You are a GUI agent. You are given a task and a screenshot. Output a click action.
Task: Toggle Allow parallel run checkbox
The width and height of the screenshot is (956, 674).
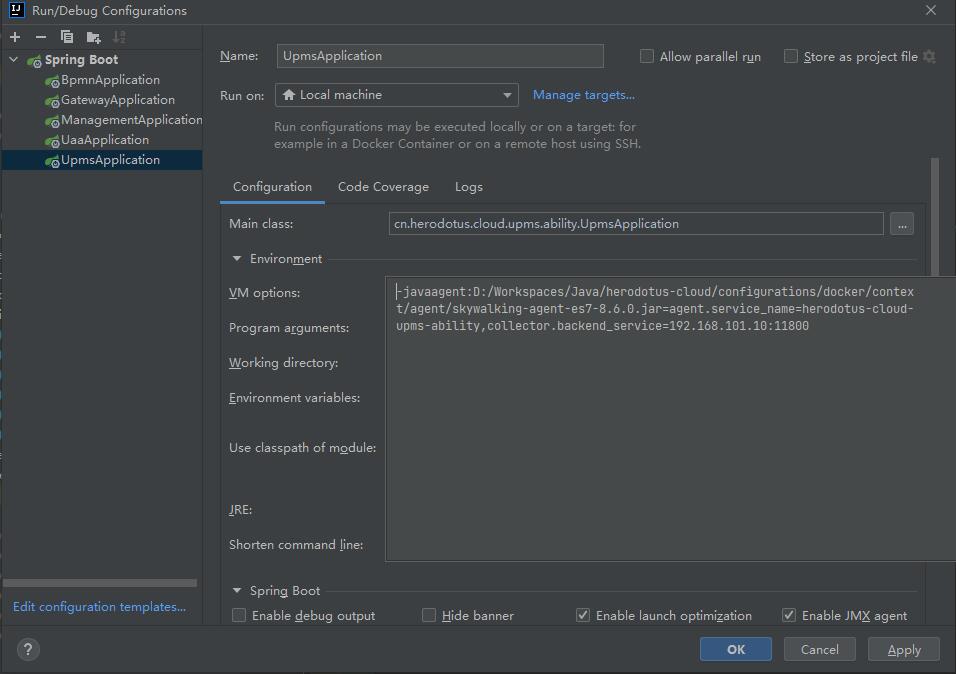(x=647, y=57)
